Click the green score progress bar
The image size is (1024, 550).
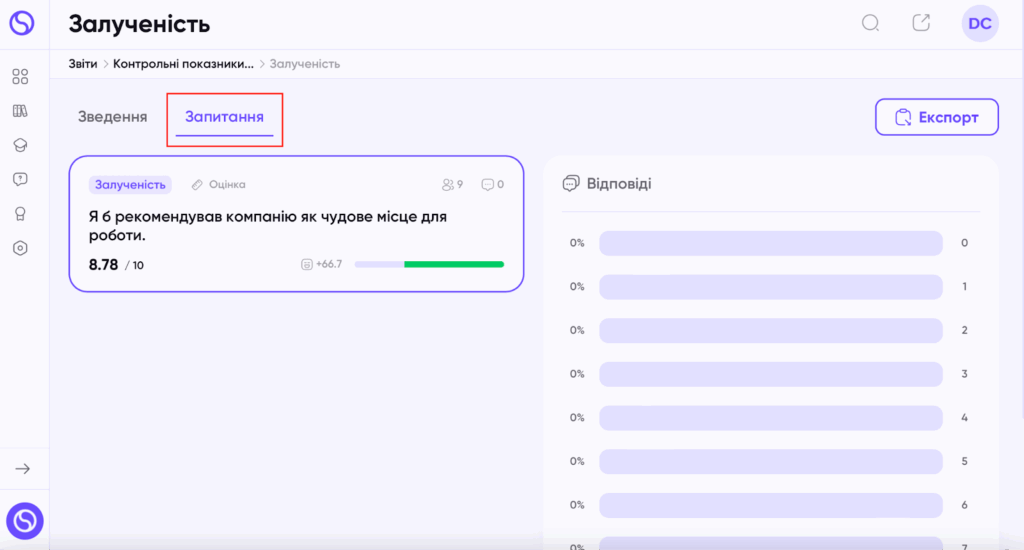(x=429, y=265)
